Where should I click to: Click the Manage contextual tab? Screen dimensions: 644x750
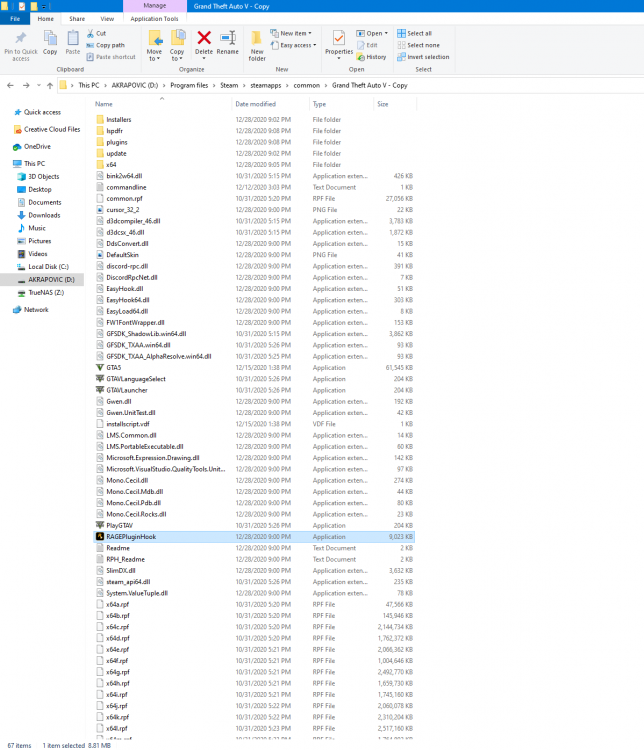click(x=155, y=6)
